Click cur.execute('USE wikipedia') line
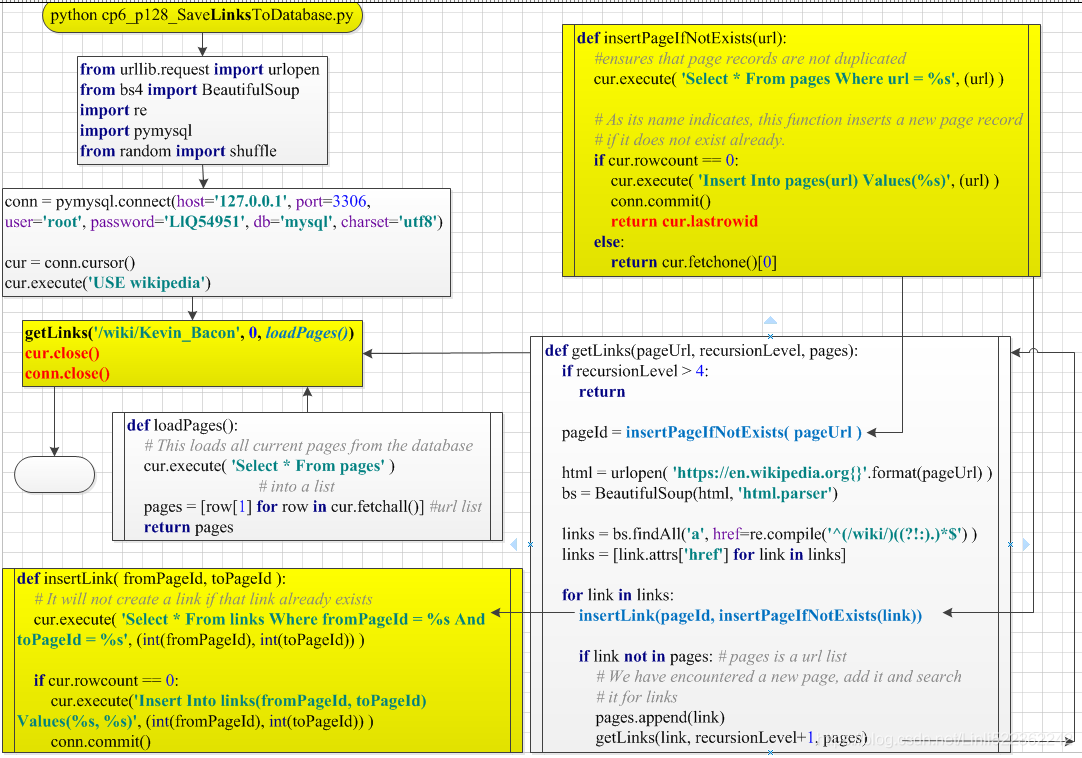 click(108, 283)
